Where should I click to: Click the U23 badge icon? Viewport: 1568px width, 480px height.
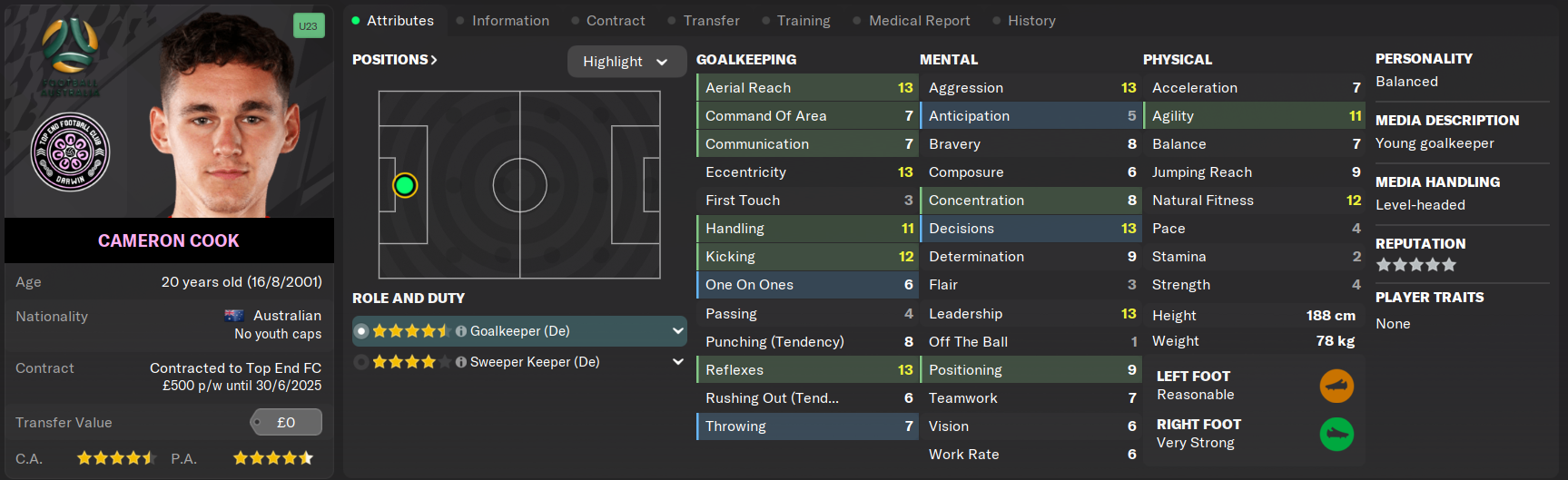point(309,25)
